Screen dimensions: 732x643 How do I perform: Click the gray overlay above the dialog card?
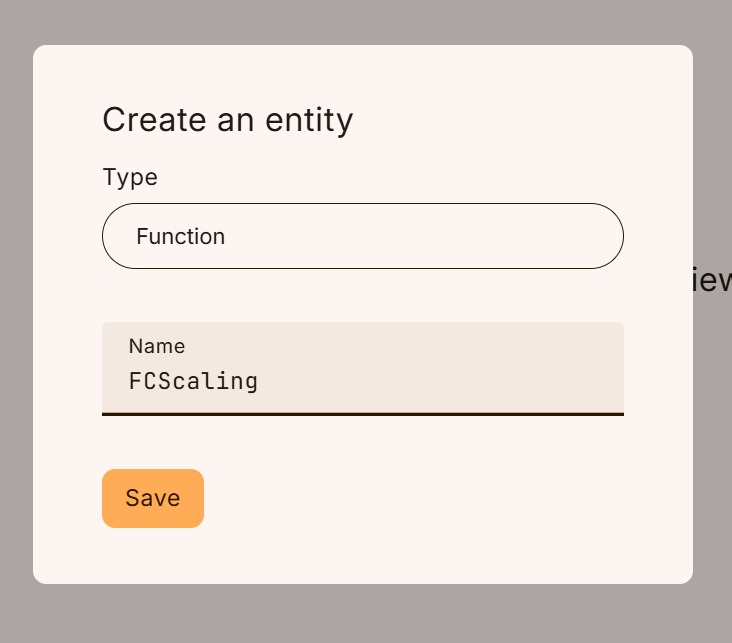click(x=366, y=22)
